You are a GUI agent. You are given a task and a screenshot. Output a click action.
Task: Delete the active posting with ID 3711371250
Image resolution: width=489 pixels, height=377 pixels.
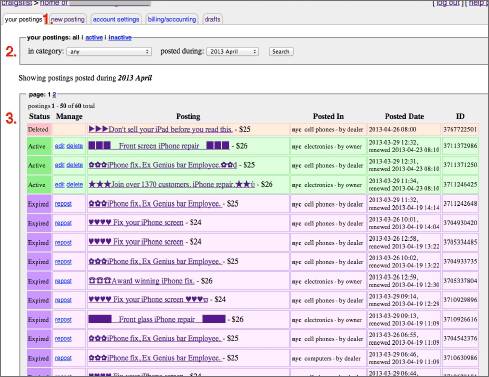[x=74, y=165]
